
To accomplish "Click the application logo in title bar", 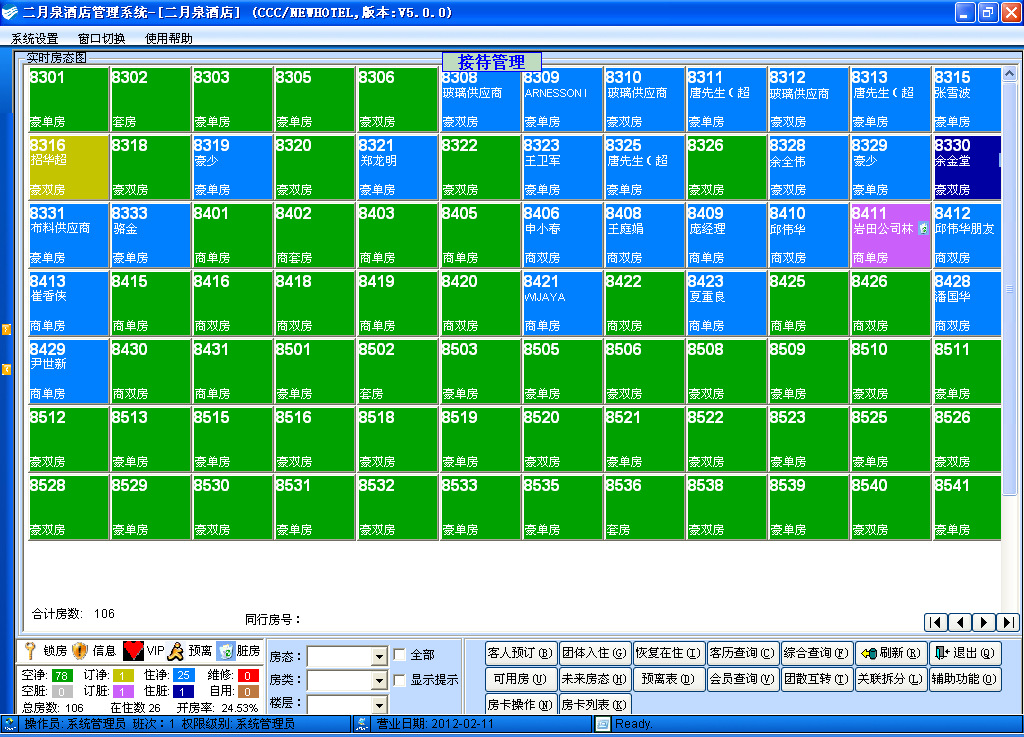I will (x=10, y=12).
